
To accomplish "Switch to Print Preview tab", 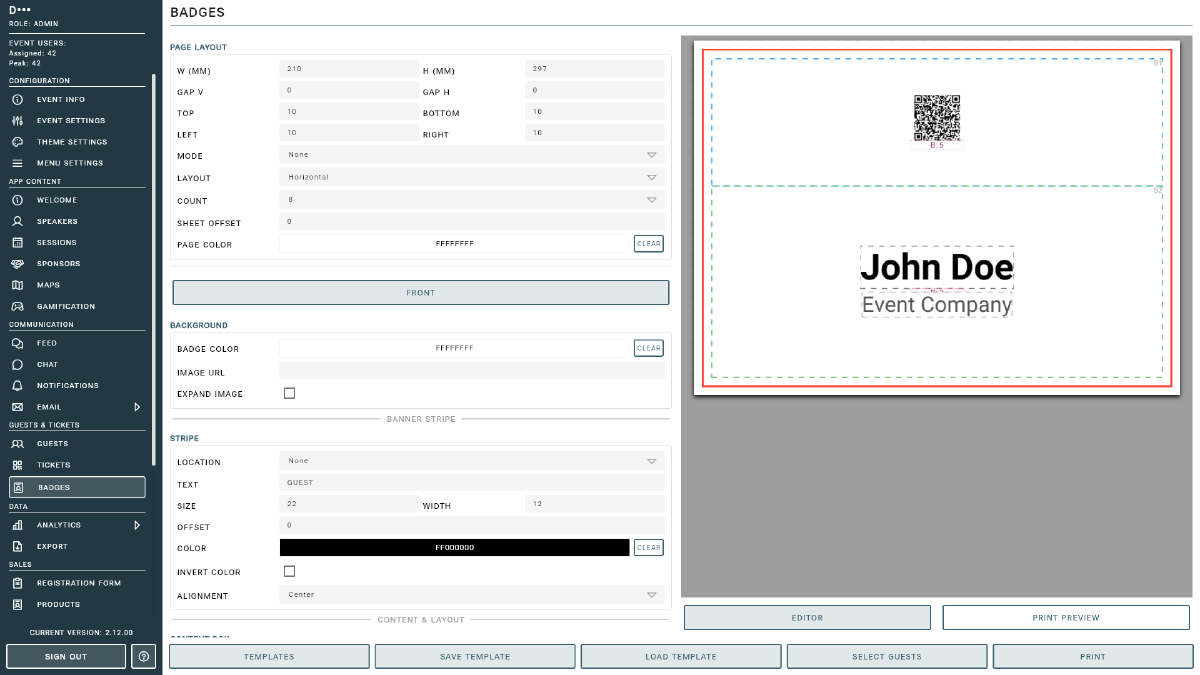I will point(1066,618).
